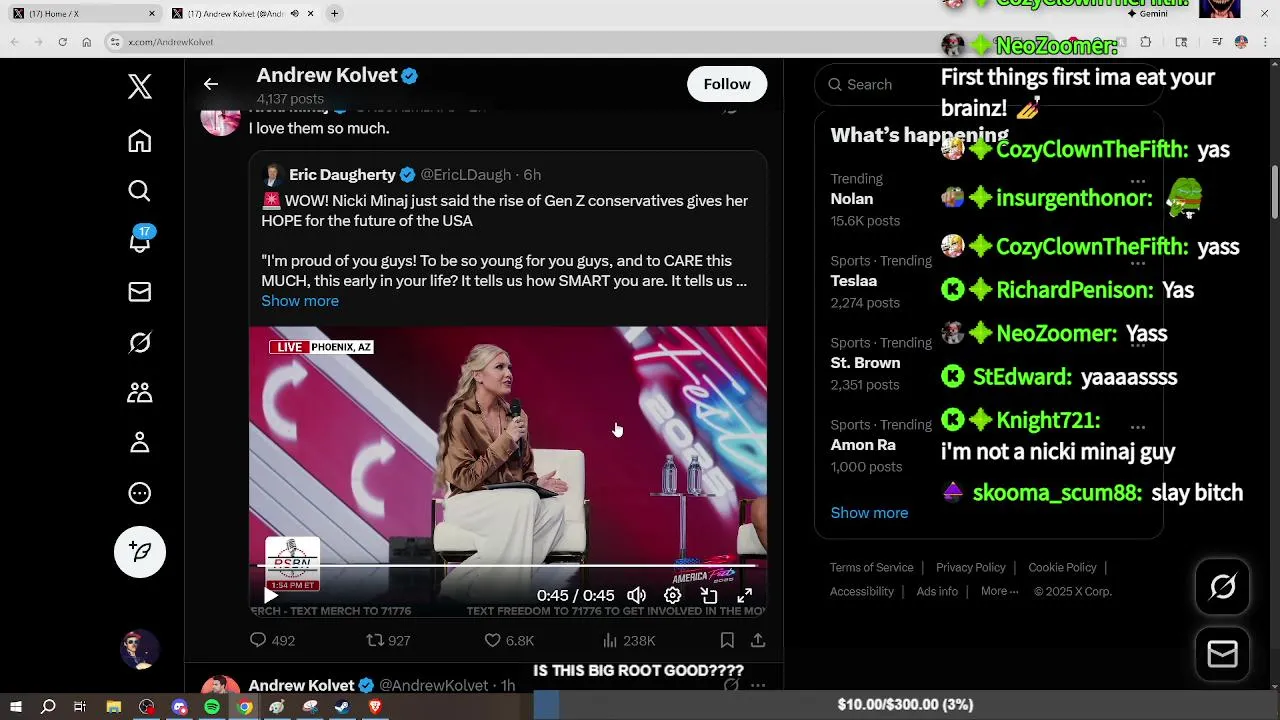Open floating Messages button at bottom right

(x=1223, y=654)
